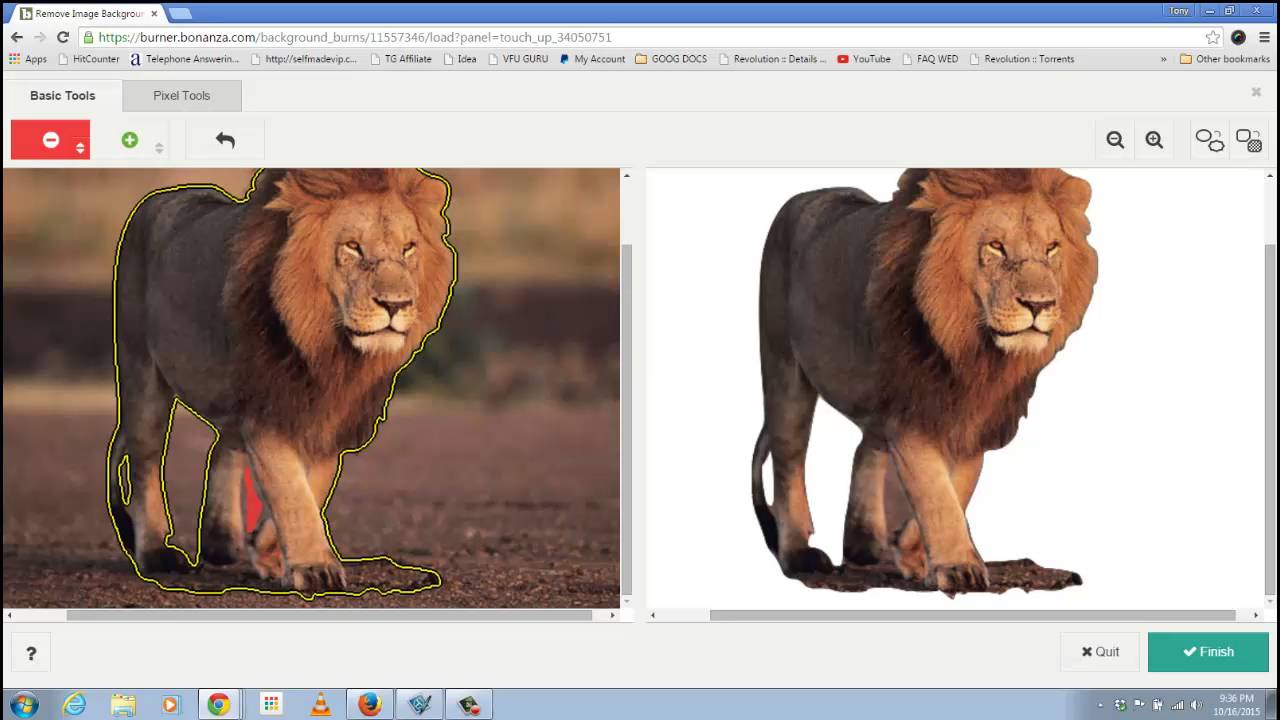This screenshot has height=720, width=1280.
Task: Expand the bookmarks overflow chevron
Action: pyautogui.click(x=1163, y=59)
